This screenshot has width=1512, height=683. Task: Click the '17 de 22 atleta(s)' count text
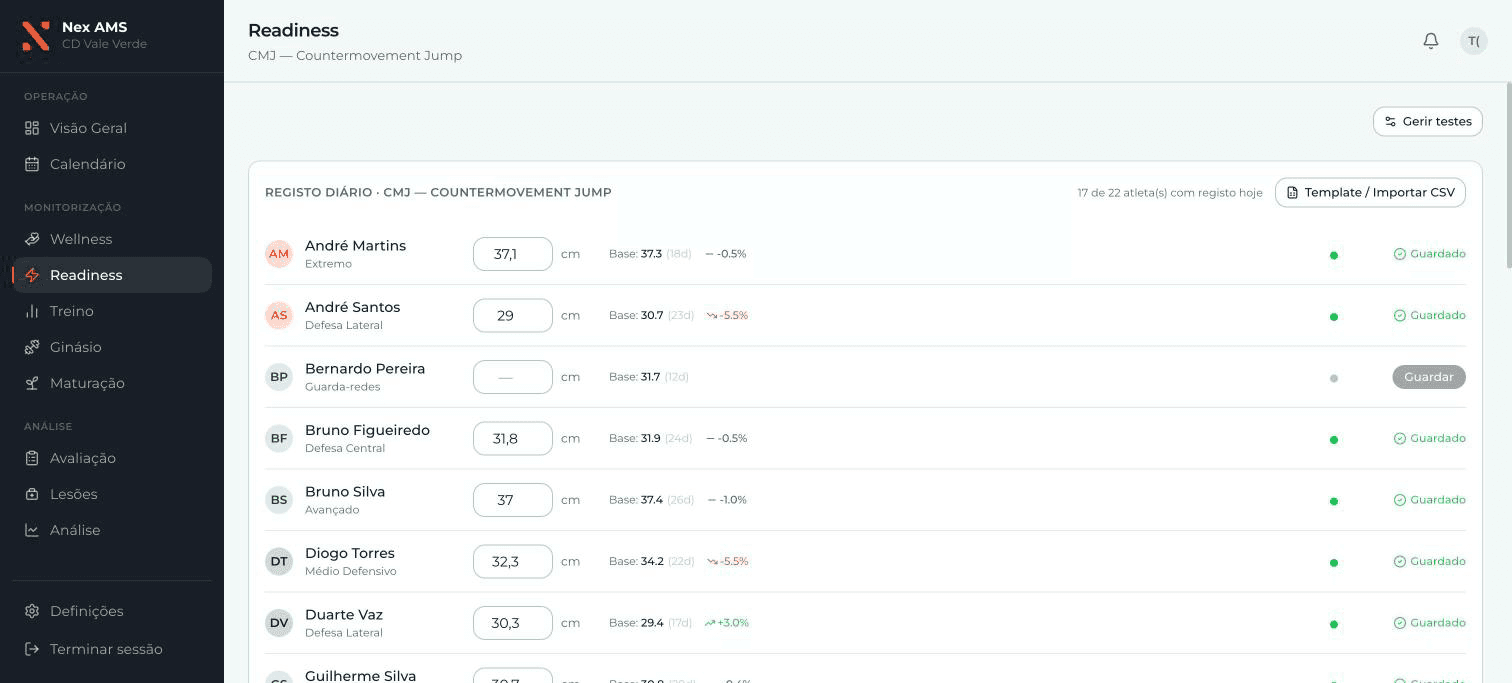pyautogui.click(x=1170, y=193)
